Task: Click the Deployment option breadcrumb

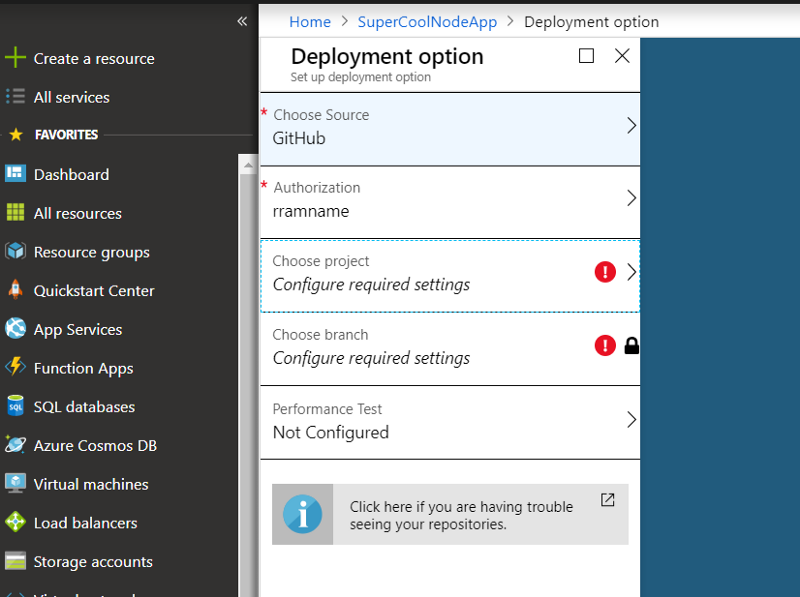Action: coord(591,22)
